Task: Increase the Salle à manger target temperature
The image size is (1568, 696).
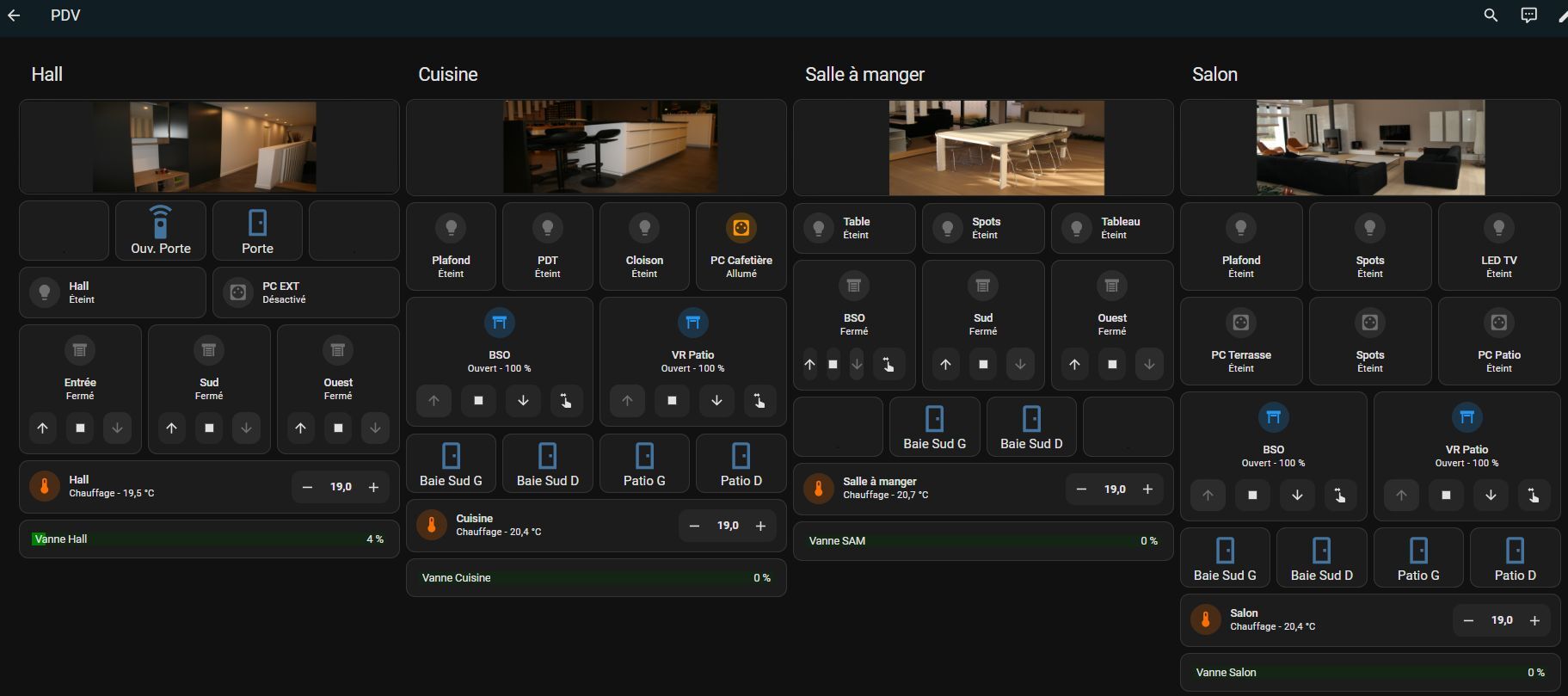Action: 1147,489
